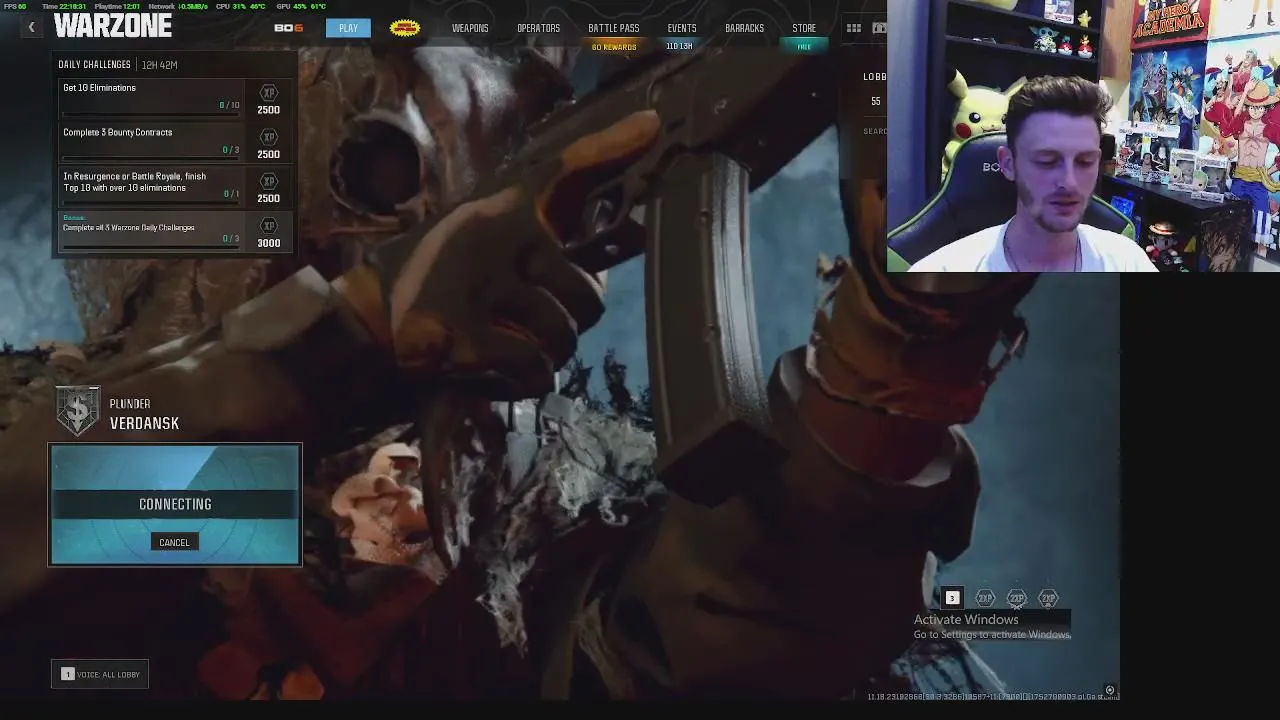Go back using the top-left arrow
This screenshot has height=720, width=1280.
(31, 28)
